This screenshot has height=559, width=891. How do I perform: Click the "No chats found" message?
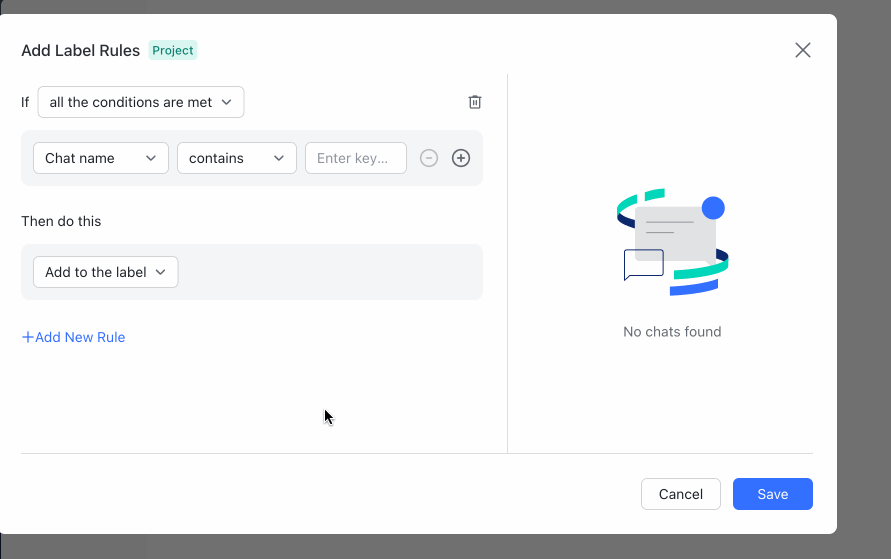672,332
